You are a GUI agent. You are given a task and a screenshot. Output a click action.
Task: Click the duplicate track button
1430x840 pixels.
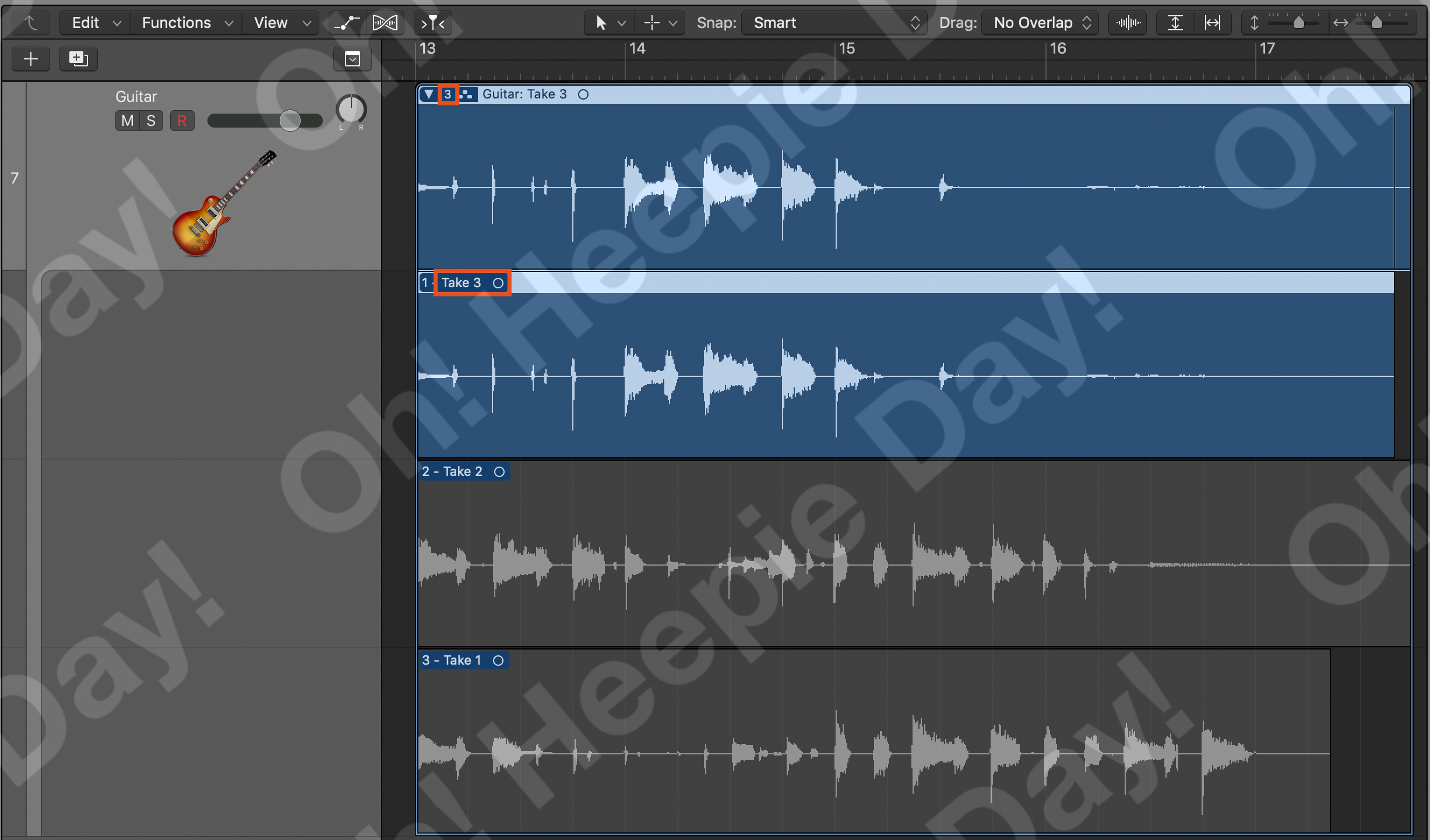pos(79,59)
